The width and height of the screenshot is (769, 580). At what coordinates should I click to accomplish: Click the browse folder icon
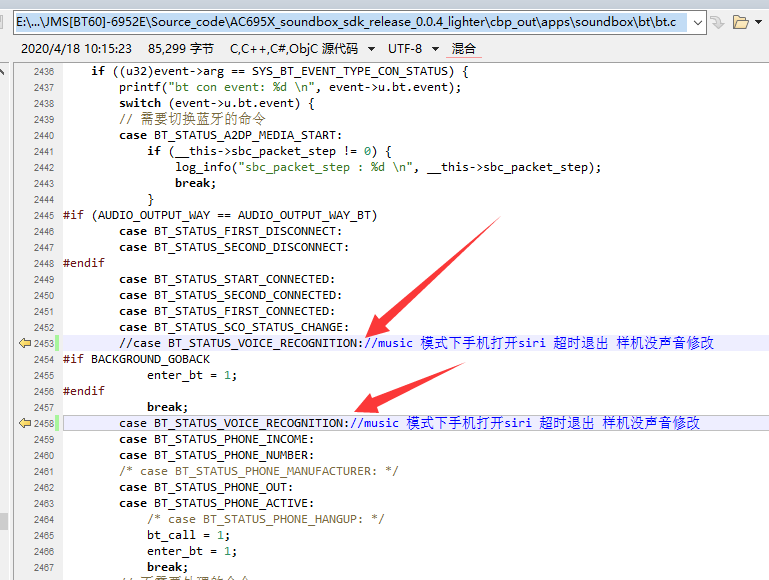point(740,23)
